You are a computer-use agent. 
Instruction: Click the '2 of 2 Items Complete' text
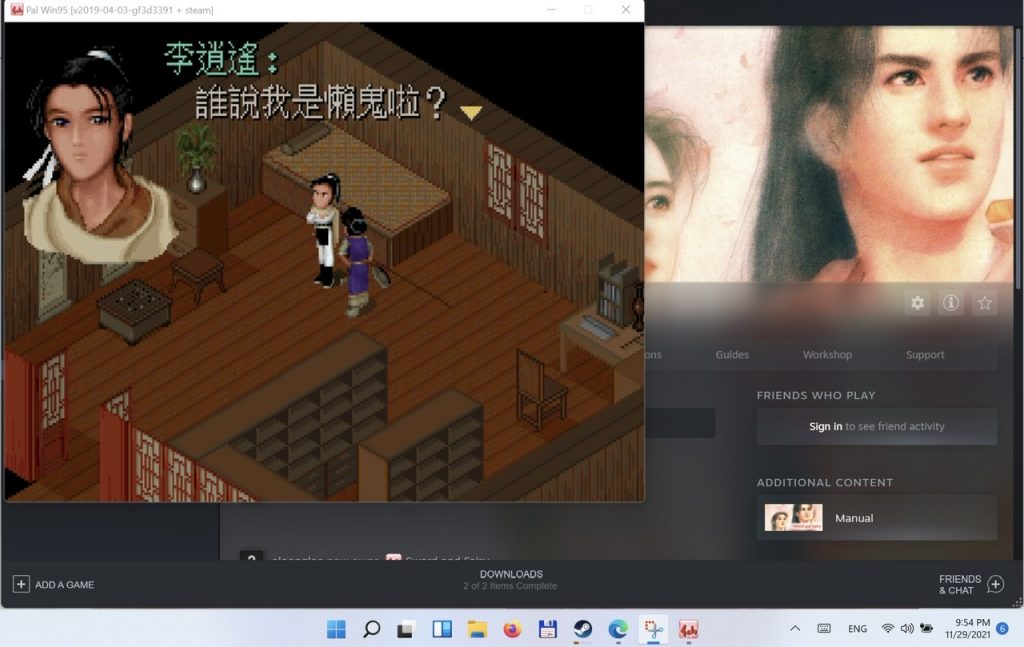coord(510,586)
